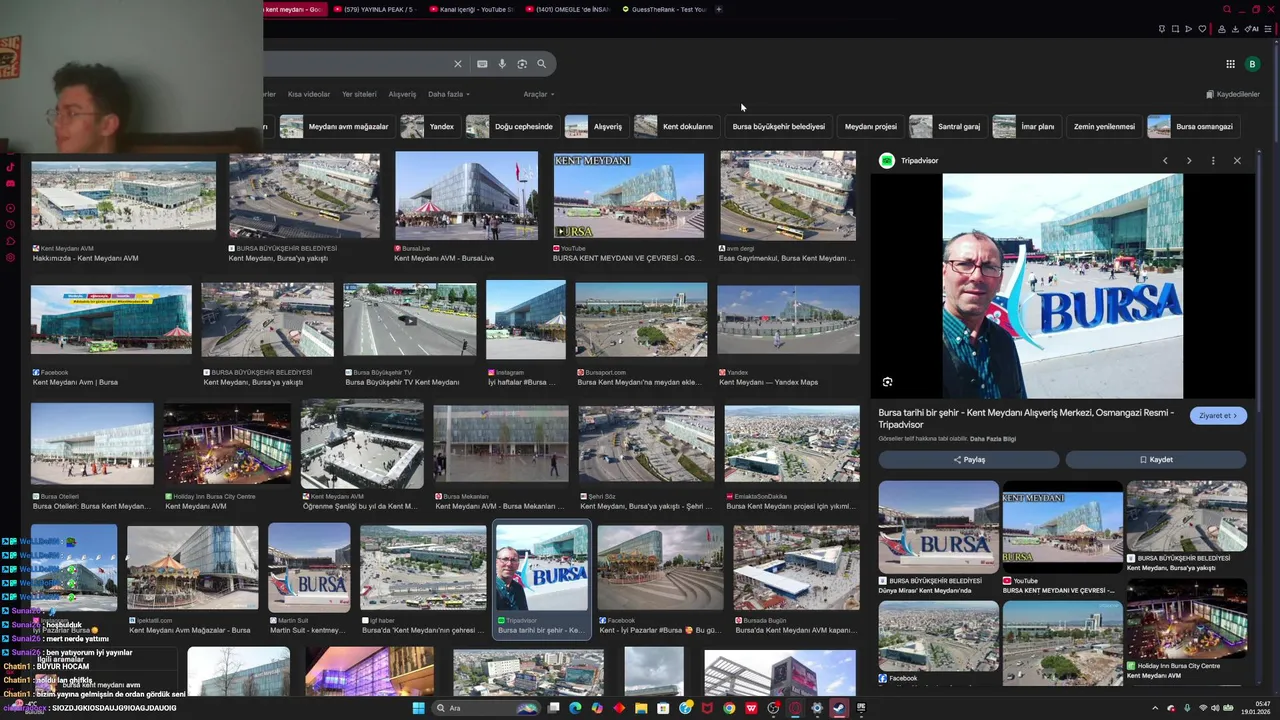Screen dimensions: 1280x720
Task: Open Microsoft Edge from the taskbar
Action: [x=575, y=708]
